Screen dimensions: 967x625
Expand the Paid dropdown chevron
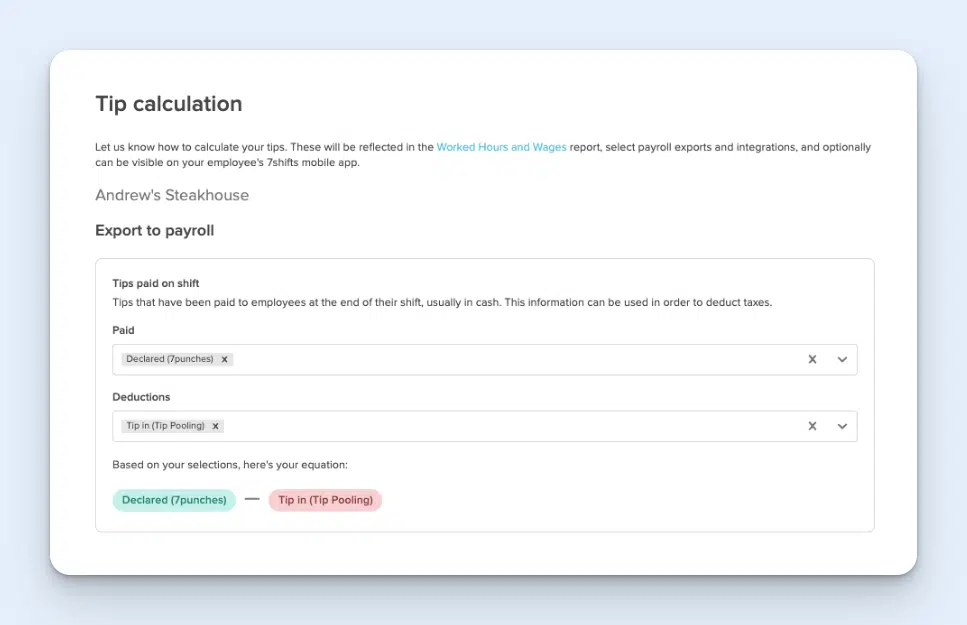[x=842, y=360]
